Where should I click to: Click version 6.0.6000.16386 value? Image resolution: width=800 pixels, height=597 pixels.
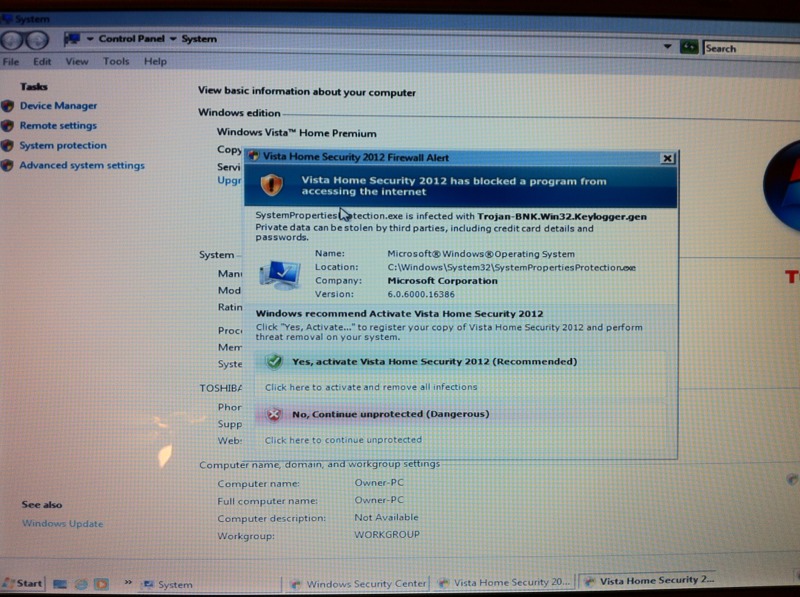click(421, 294)
